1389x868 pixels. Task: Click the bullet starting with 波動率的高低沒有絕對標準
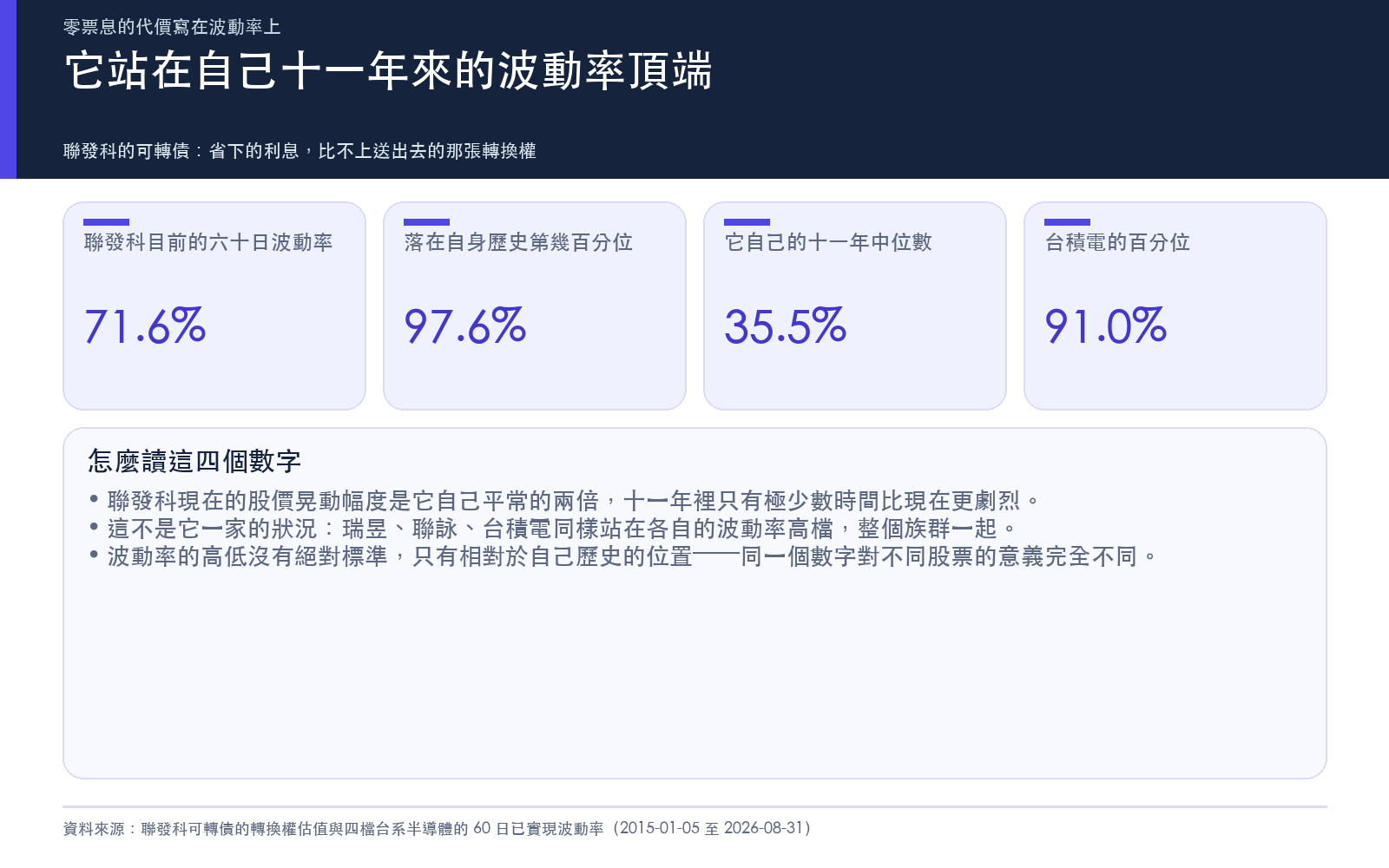[x=623, y=556]
